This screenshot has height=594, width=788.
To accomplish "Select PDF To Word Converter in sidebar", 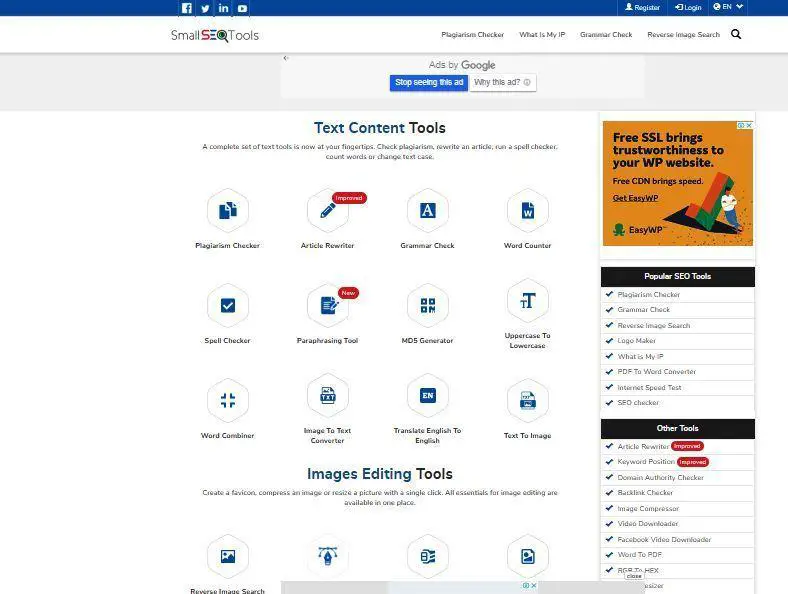I will pyautogui.click(x=656, y=372).
